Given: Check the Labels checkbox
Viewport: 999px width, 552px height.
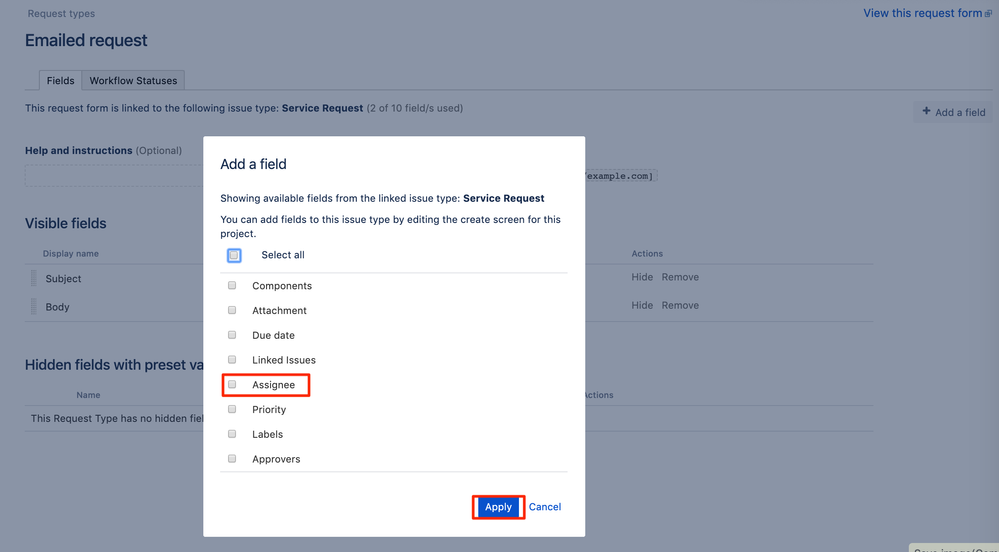Looking at the screenshot, I should click(232, 434).
